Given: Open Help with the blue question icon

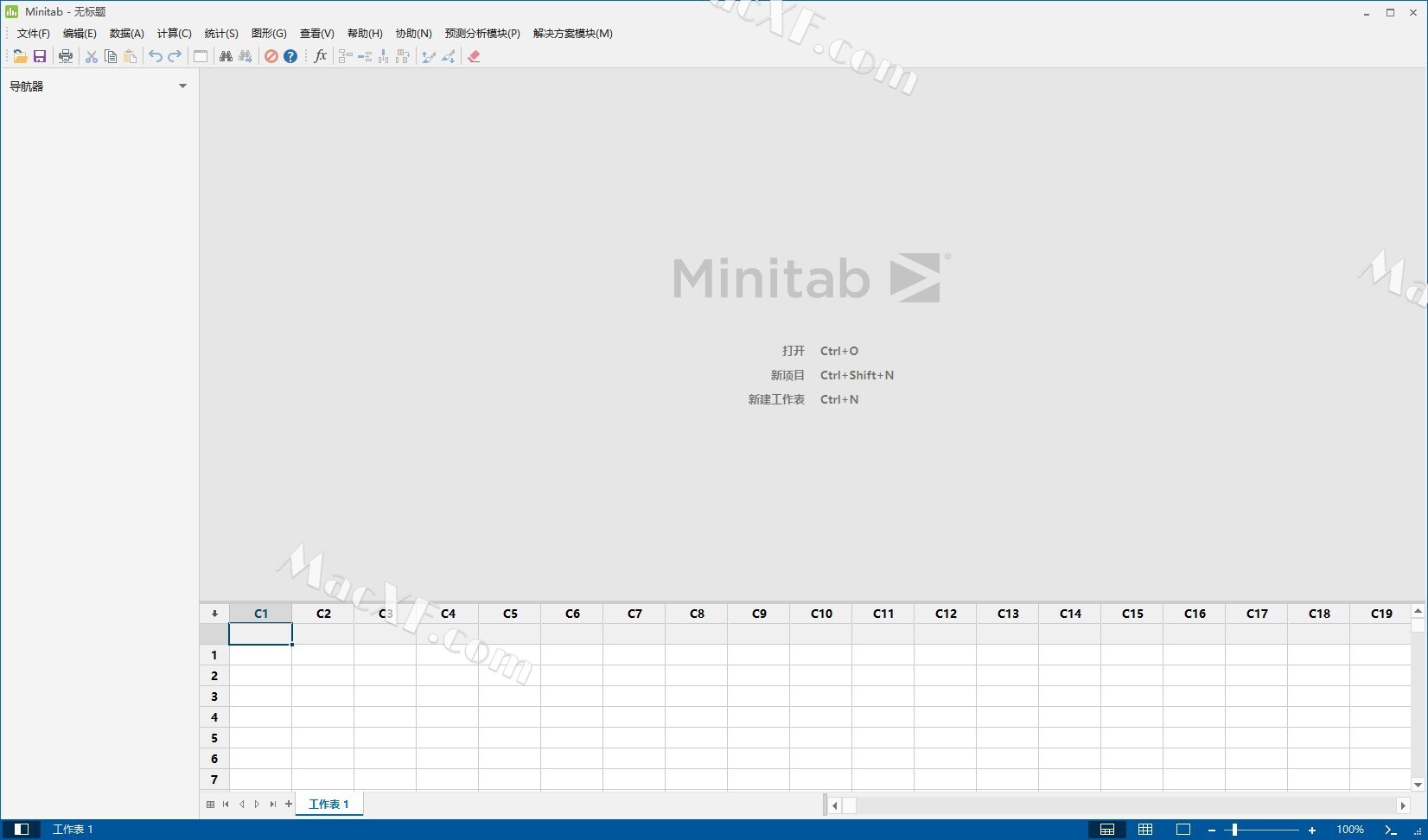Looking at the screenshot, I should 290,56.
